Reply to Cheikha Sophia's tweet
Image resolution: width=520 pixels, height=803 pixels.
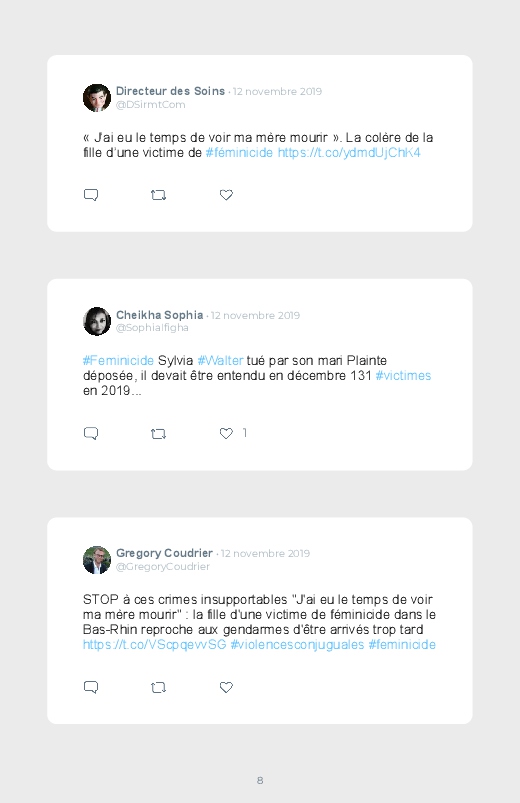[x=91, y=433]
